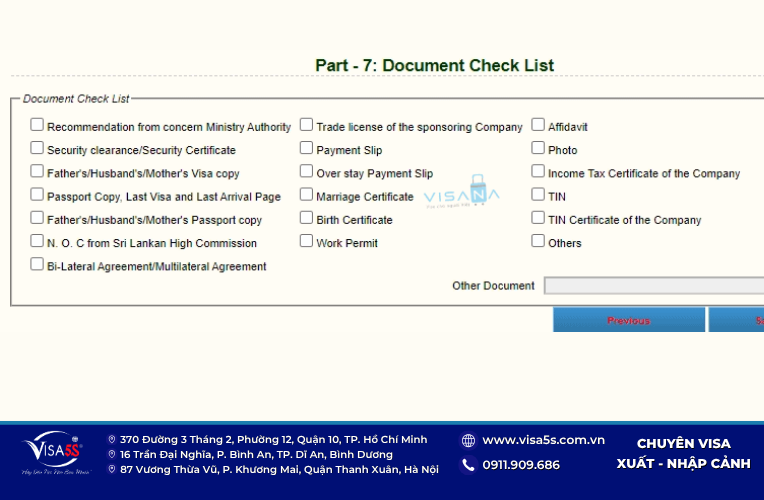Check Trade license of sponsoring Company
The width and height of the screenshot is (764, 500).
(x=306, y=125)
